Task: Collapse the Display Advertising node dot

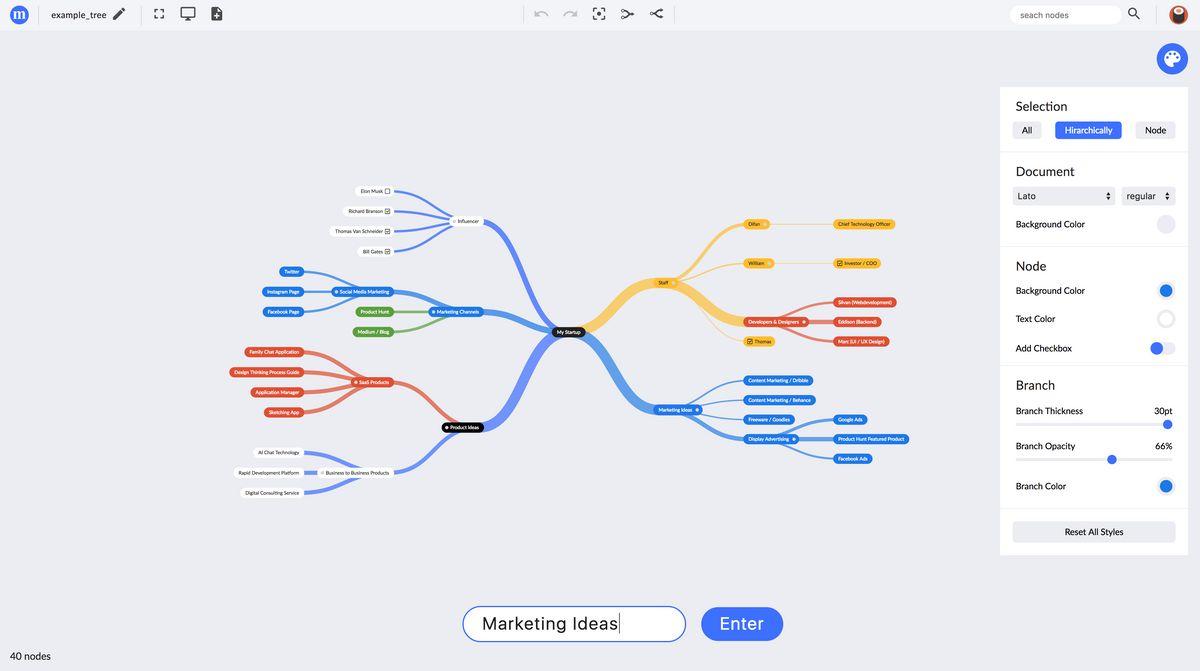Action: click(x=794, y=439)
